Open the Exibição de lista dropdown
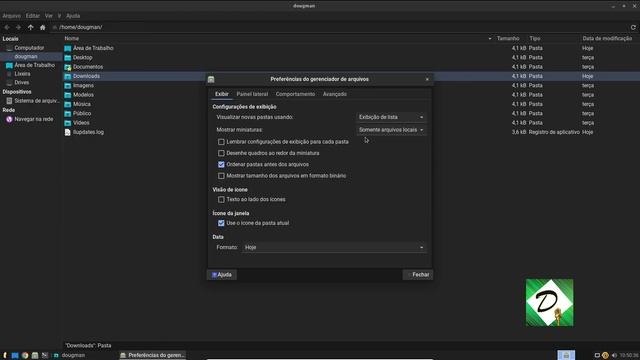640x360 pixels. [391, 117]
